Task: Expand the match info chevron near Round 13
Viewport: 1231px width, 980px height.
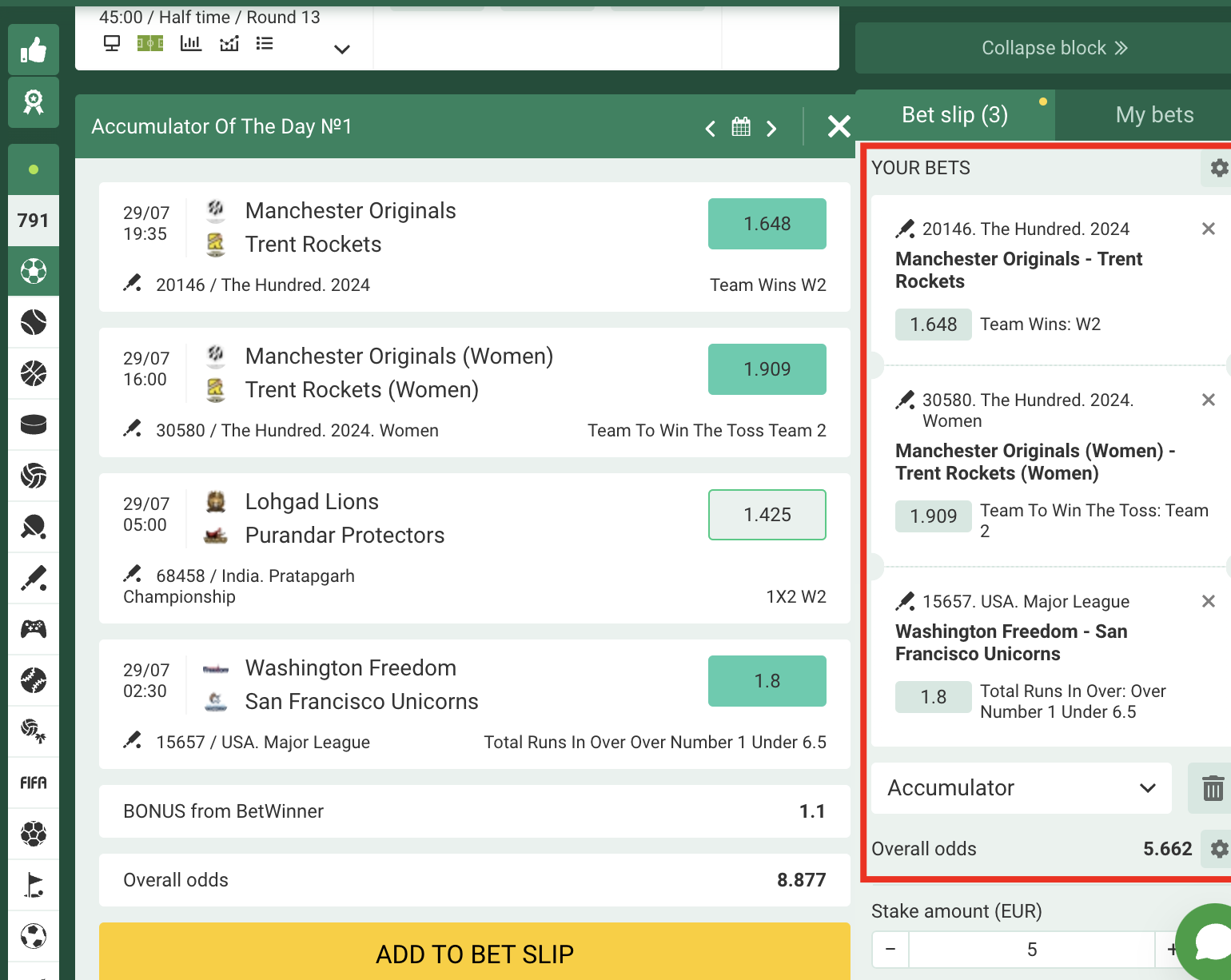Action: coord(342,50)
